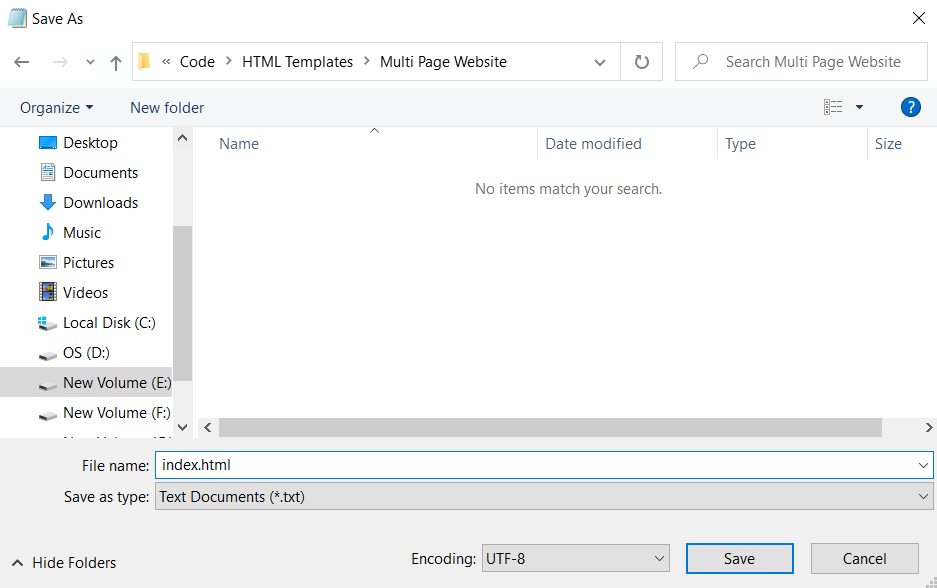This screenshot has width=937, height=588.
Task: Collapse folders with Hide Folders
Action: point(64,563)
